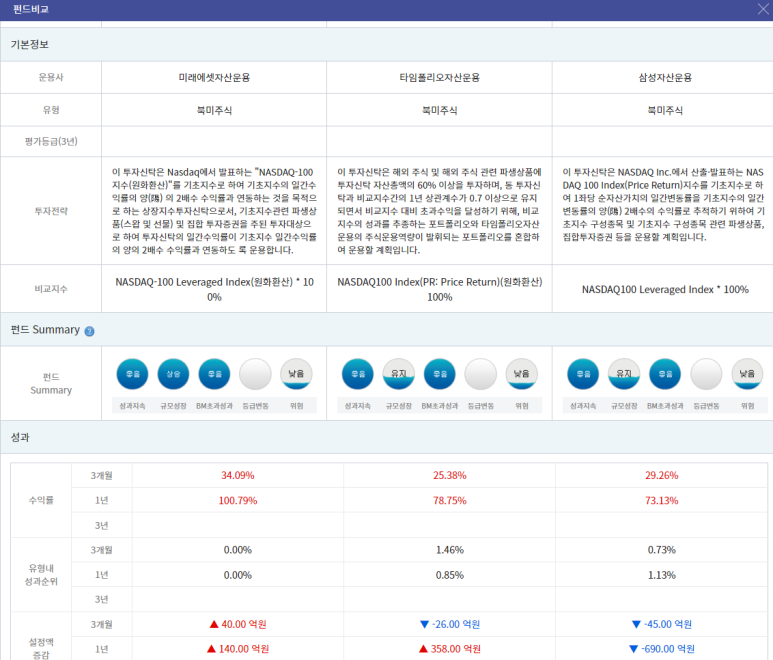Viewport: 773px width, 660px height.
Task: Click the blue down arrow beside -690.00 억원
Action: (x=634, y=649)
